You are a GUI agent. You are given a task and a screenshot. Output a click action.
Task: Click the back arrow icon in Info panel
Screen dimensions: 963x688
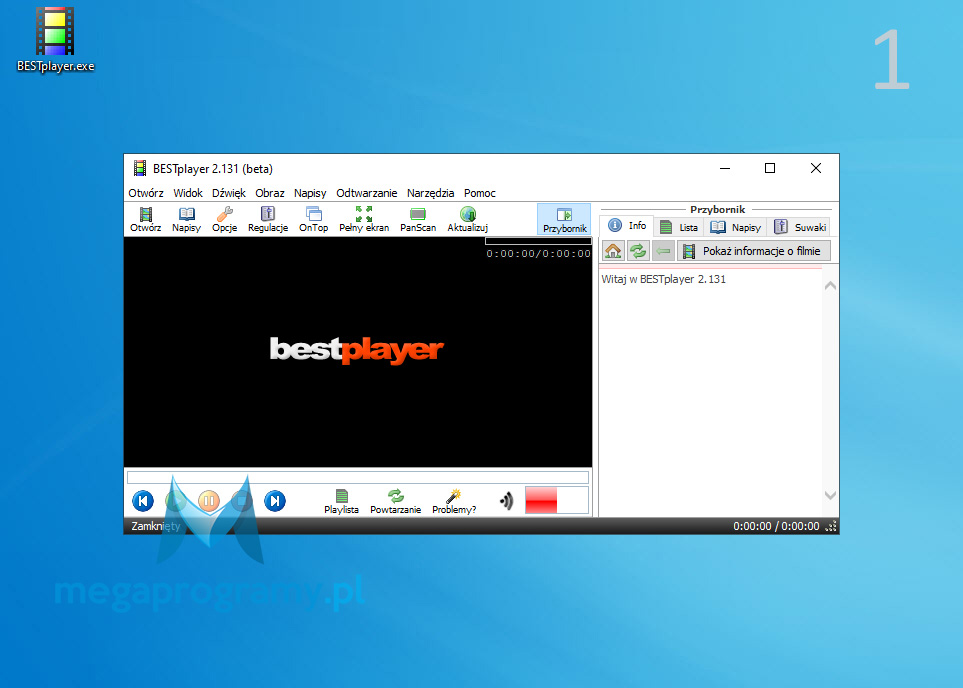[x=663, y=251]
